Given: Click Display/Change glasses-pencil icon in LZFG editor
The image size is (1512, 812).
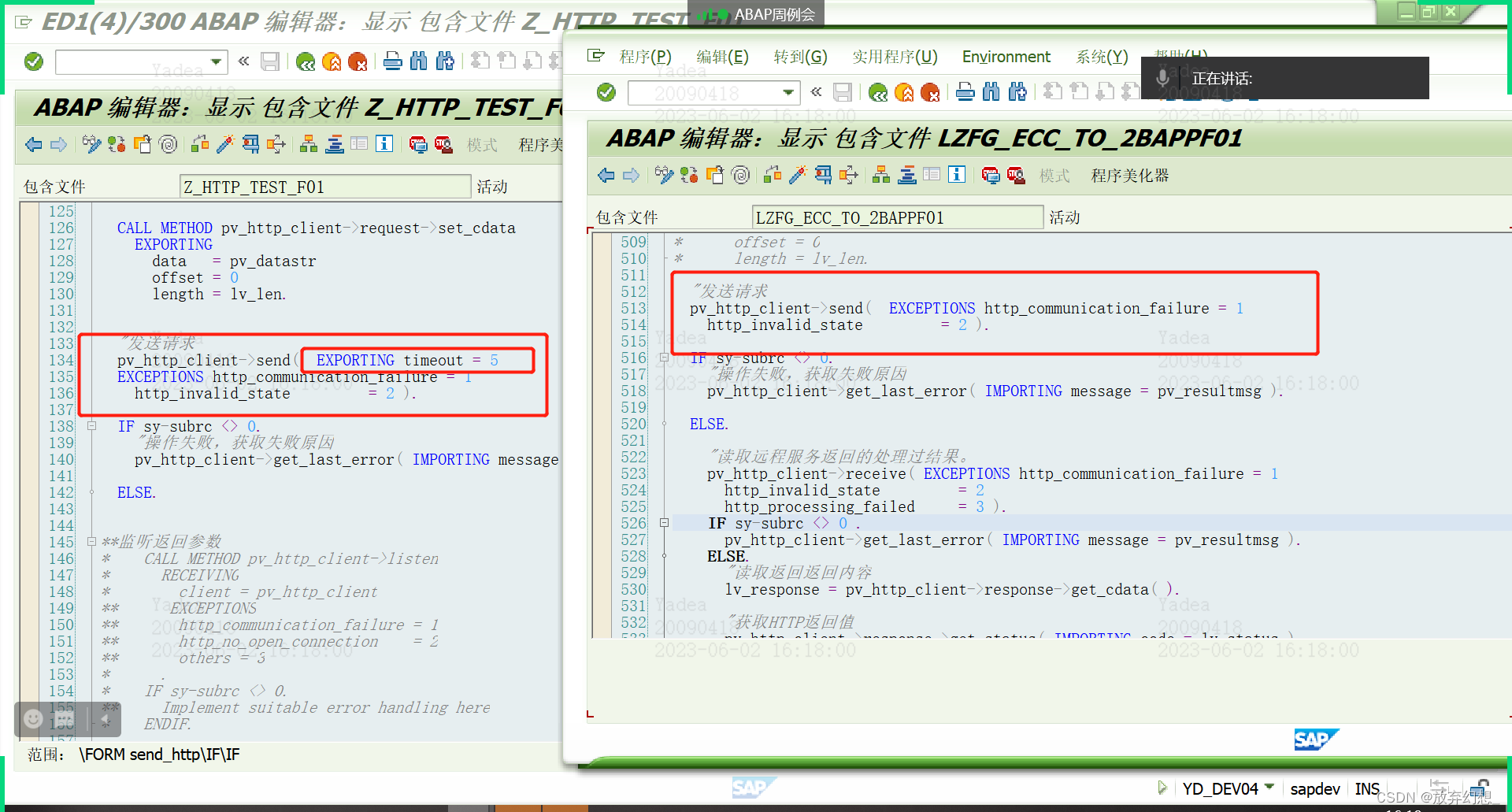Looking at the screenshot, I should [x=664, y=175].
